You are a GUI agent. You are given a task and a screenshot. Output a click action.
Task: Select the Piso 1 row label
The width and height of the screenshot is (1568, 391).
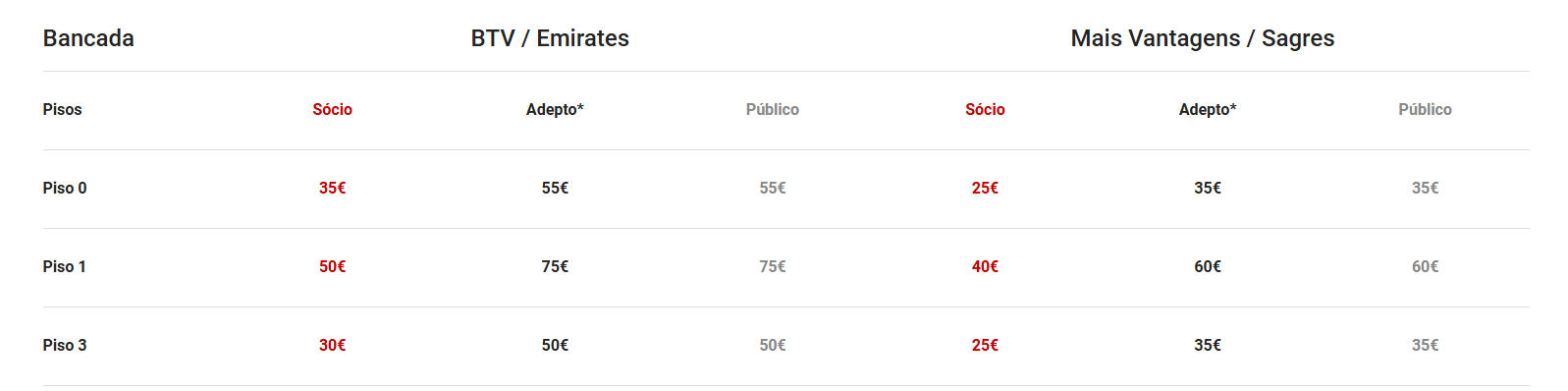point(65,266)
